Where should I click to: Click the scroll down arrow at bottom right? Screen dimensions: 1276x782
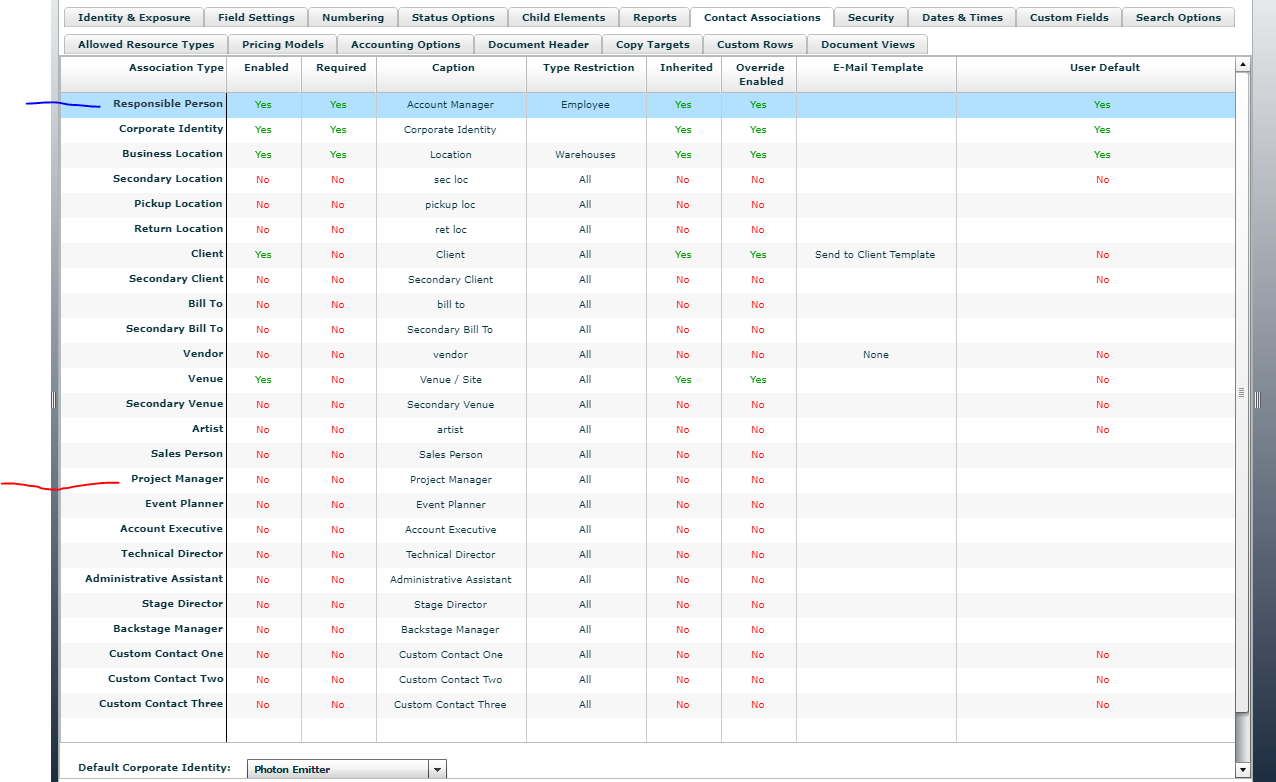point(1243,770)
